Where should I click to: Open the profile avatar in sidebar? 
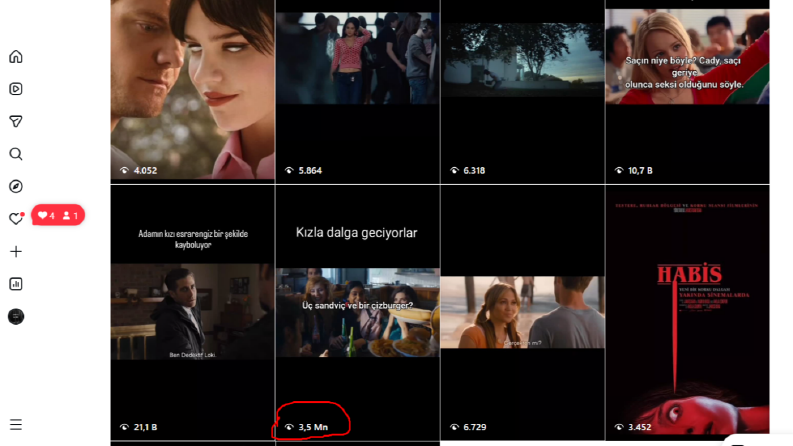(16, 317)
